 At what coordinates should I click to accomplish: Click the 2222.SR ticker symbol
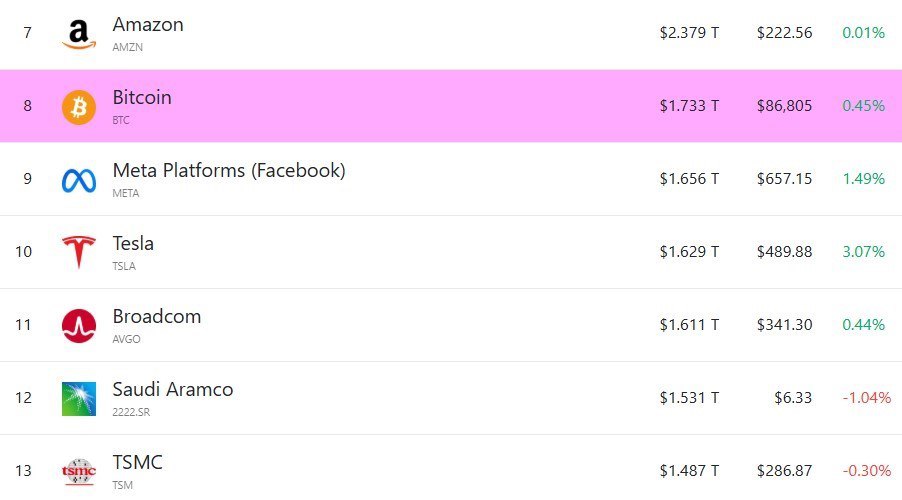coord(130,412)
